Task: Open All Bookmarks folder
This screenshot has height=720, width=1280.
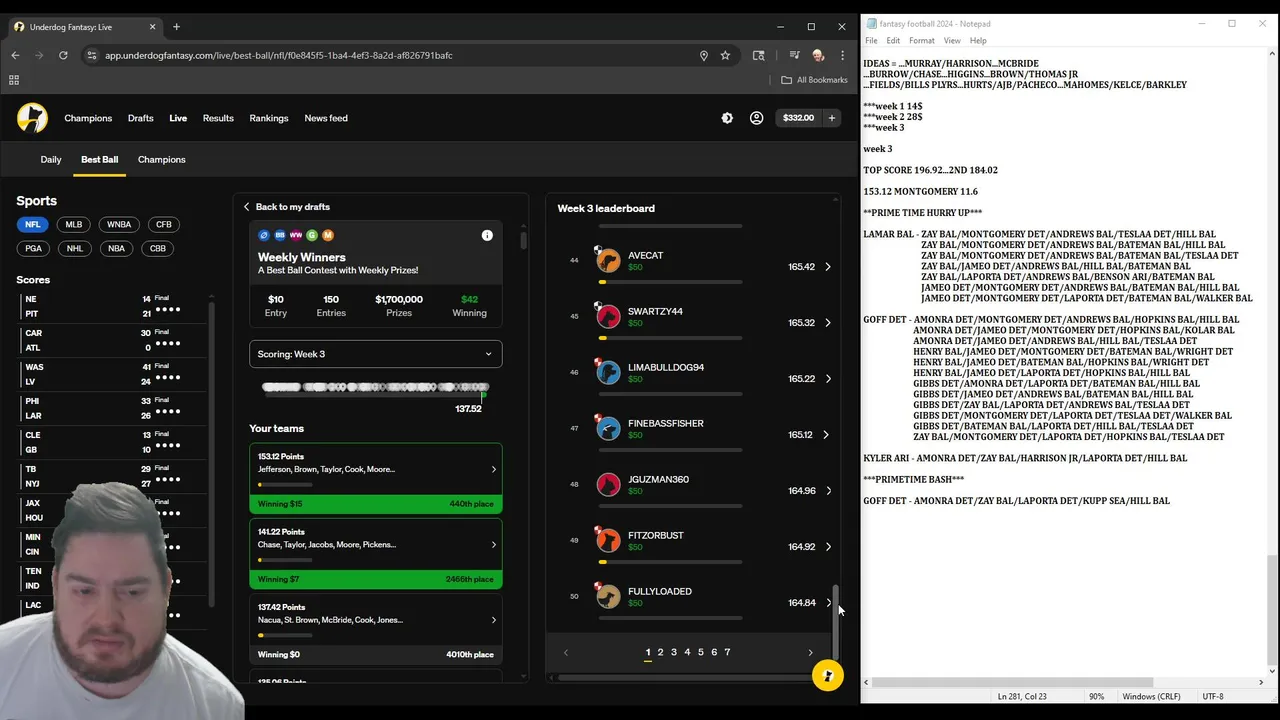Action: coord(814,80)
